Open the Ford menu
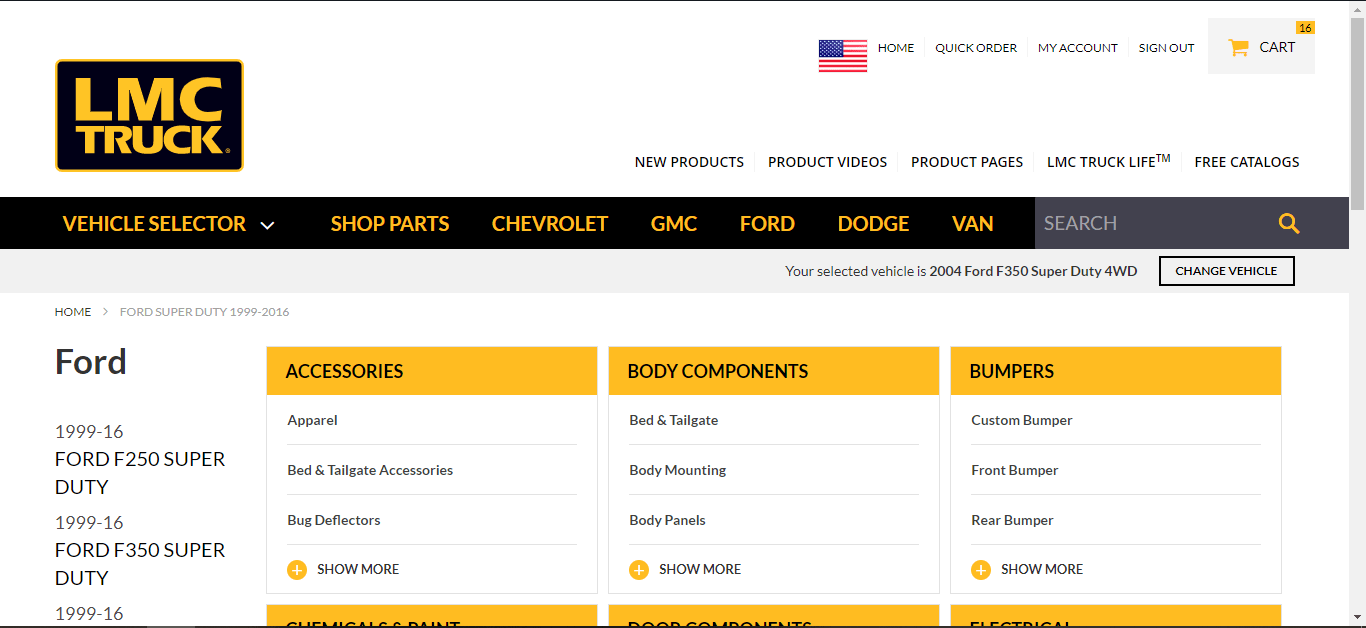 (x=767, y=224)
